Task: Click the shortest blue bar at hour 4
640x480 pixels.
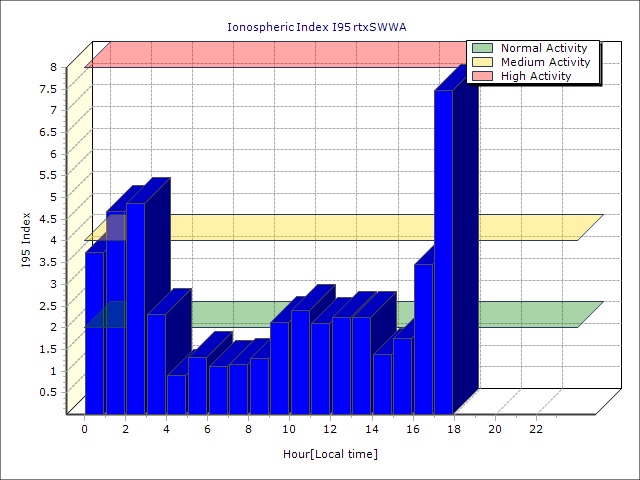Action: (176, 394)
